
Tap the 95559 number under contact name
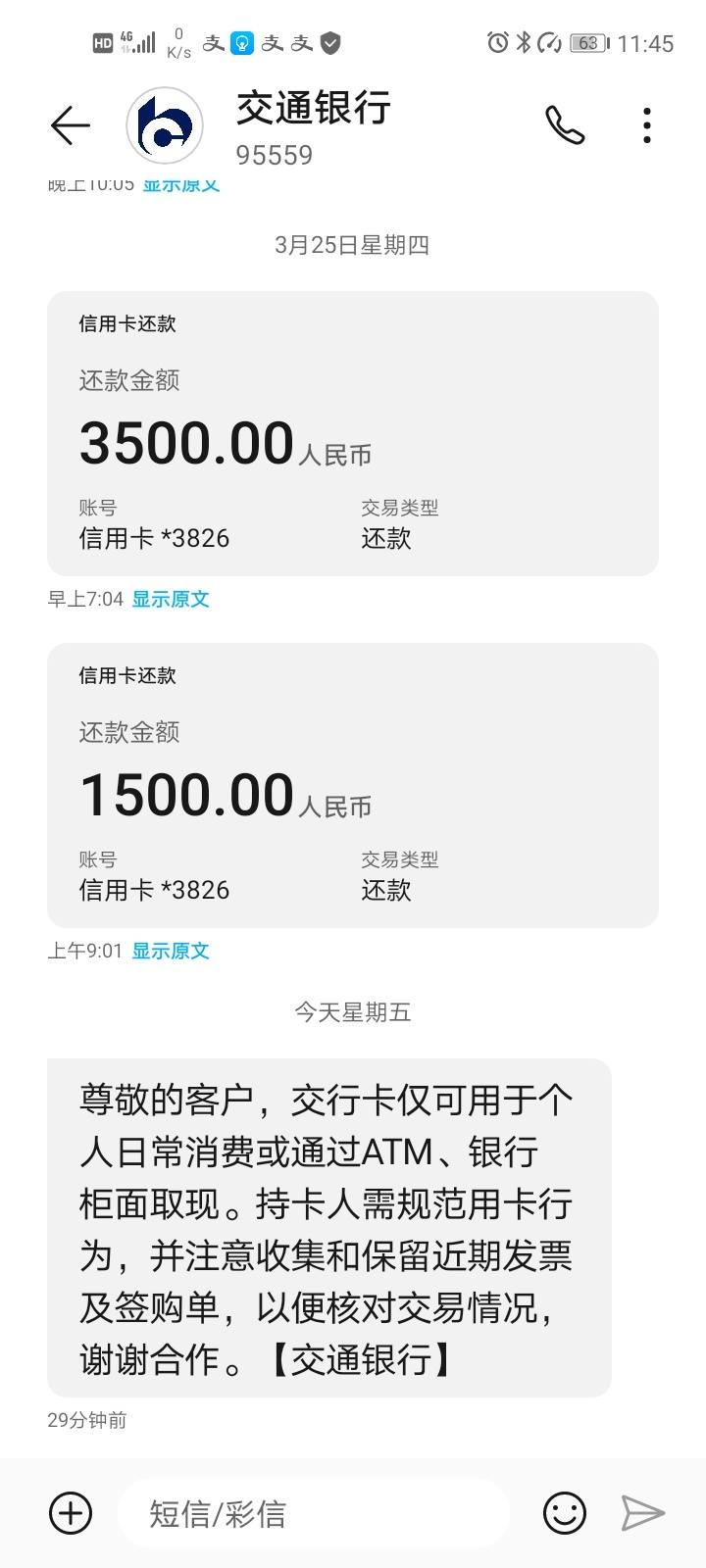[275, 155]
